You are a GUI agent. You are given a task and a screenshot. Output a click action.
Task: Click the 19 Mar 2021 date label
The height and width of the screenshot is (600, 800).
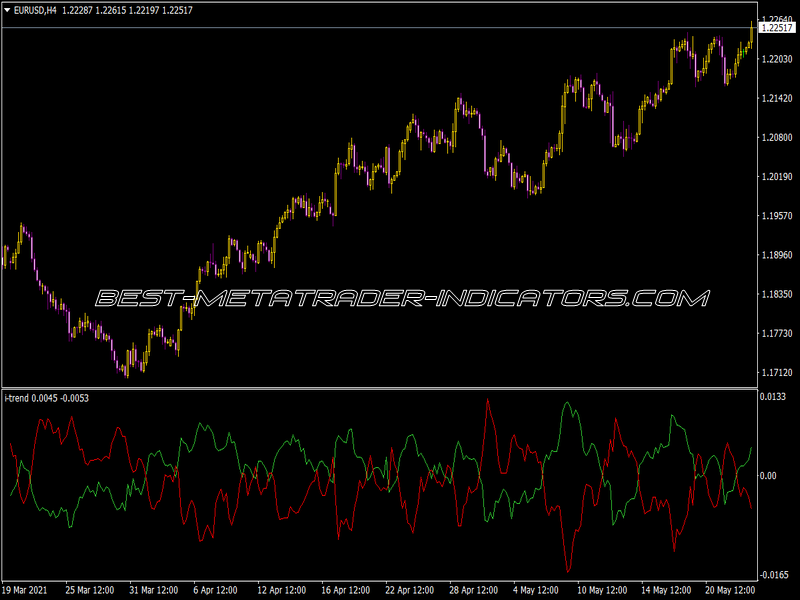pos(25,590)
